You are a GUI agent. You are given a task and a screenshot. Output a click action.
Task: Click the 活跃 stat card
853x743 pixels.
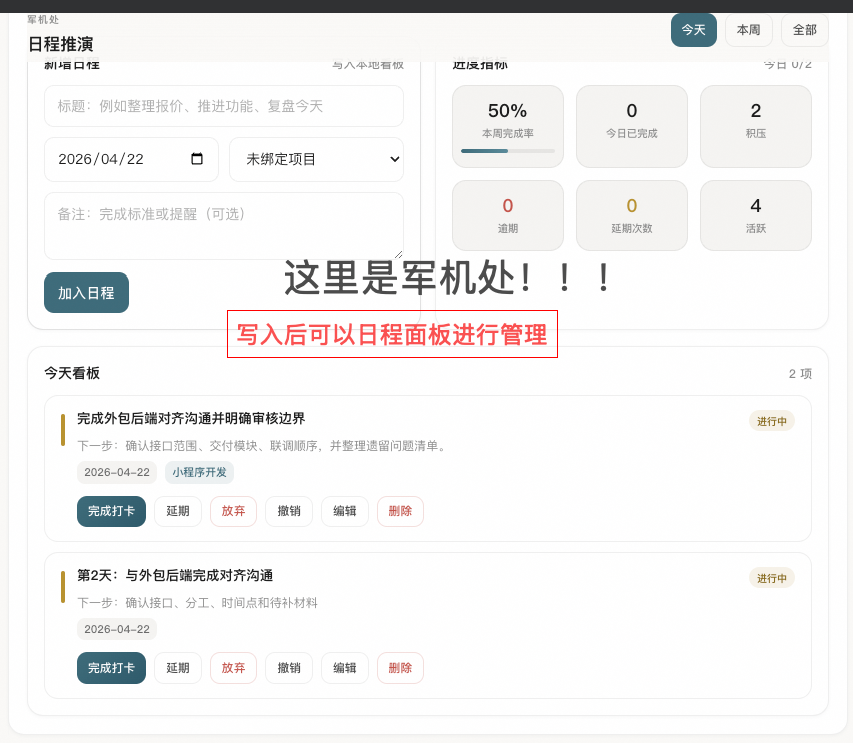(x=755, y=215)
